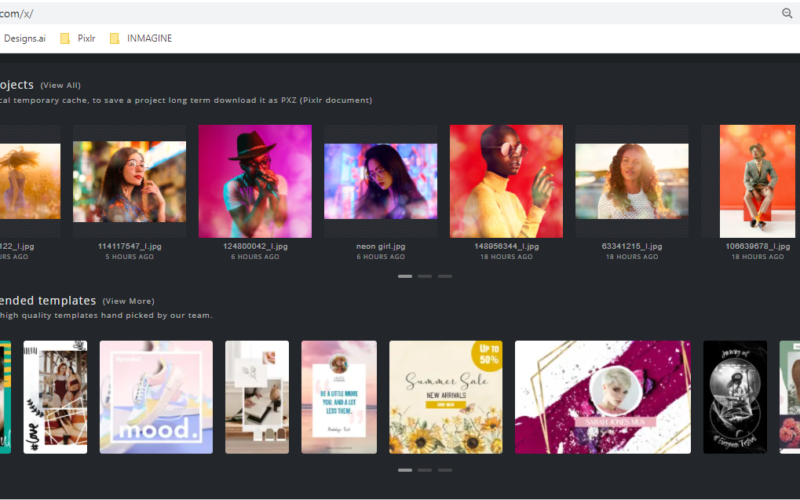Go to third page of templates carousel

click(x=445, y=470)
